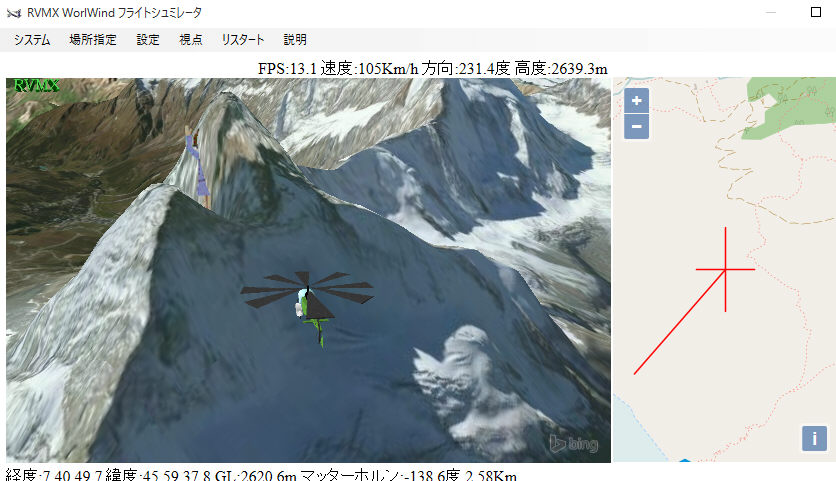
Task: Open the 場所指定 menu
Action: coord(93,39)
